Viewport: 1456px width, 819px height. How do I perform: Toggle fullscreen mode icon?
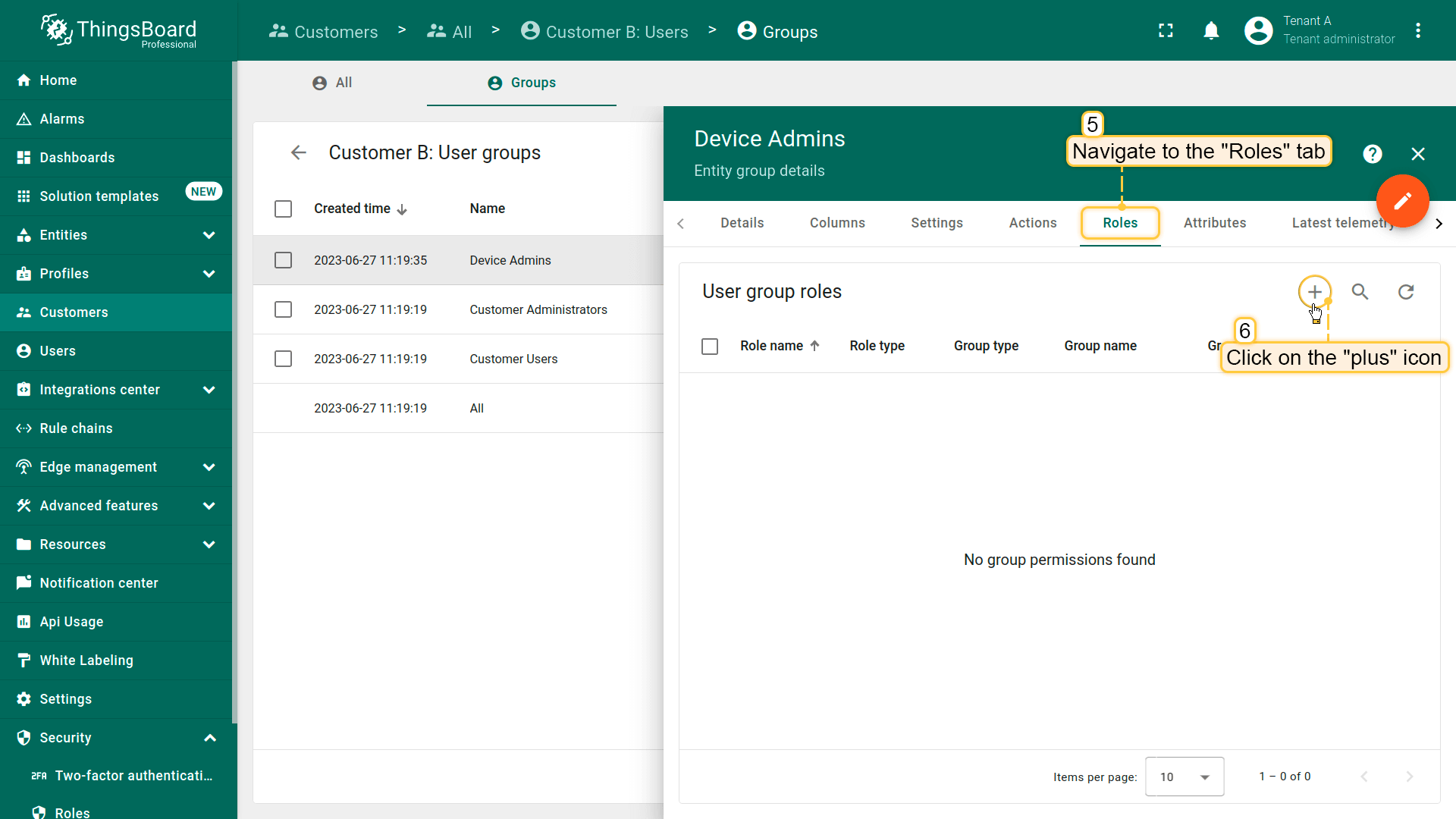pos(1166,31)
